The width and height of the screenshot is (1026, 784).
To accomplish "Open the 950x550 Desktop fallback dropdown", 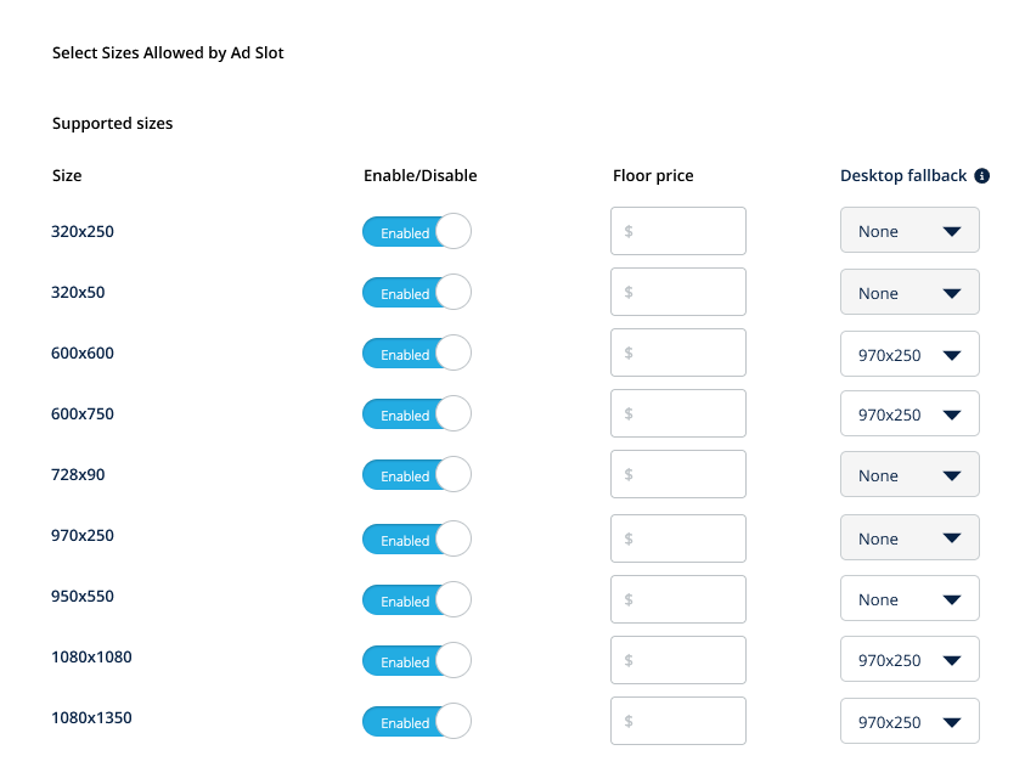I will (x=909, y=600).
